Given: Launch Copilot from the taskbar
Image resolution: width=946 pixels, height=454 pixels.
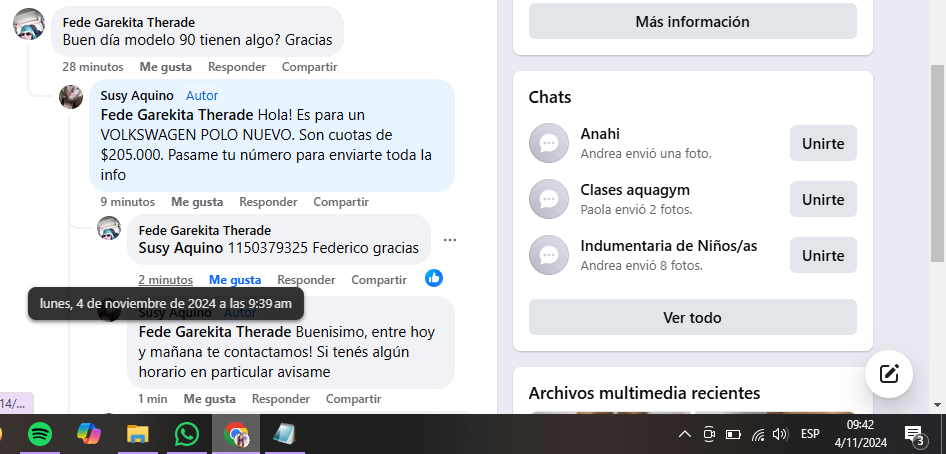Looking at the screenshot, I should click(89, 434).
